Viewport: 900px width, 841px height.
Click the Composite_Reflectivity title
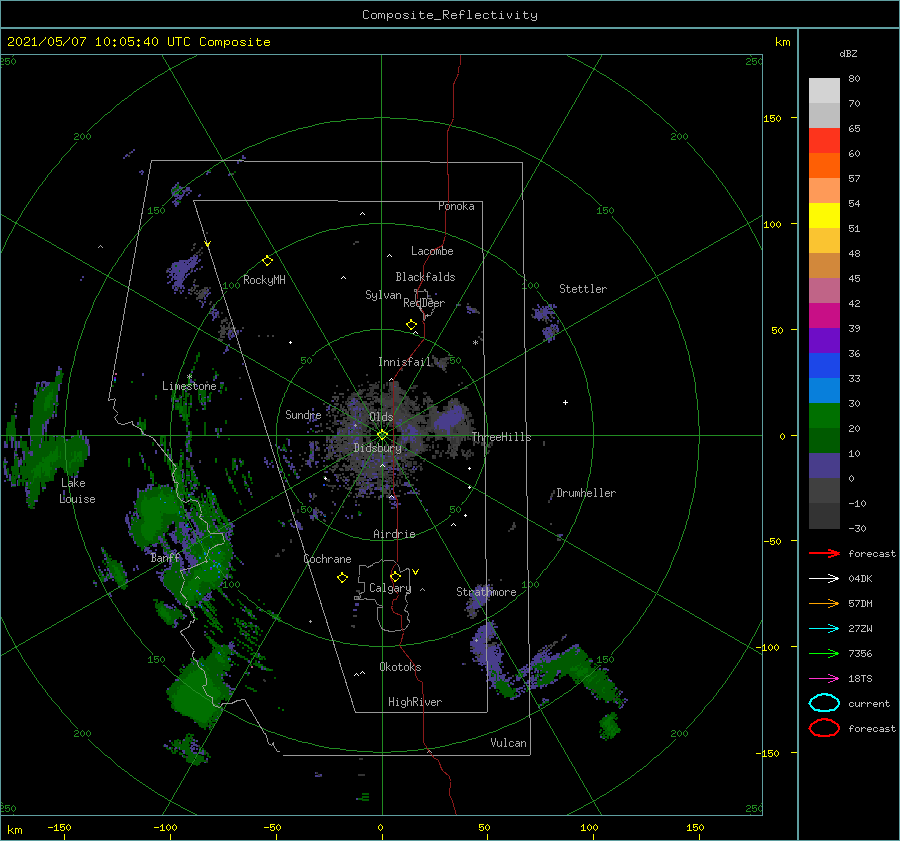(450, 15)
